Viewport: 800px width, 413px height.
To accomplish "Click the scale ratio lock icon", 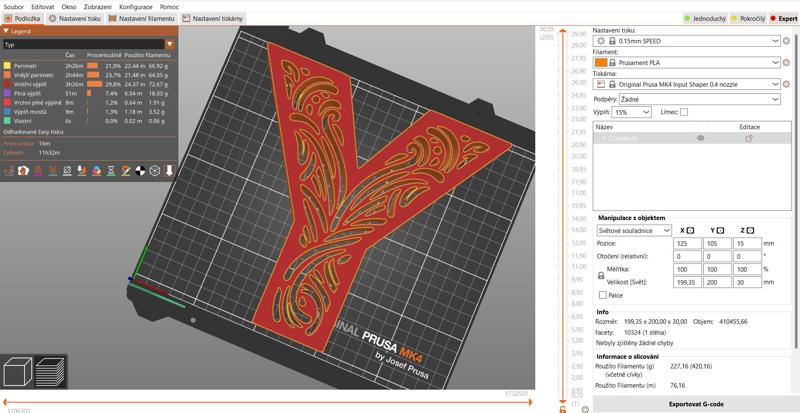I will [x=601, y=275].
